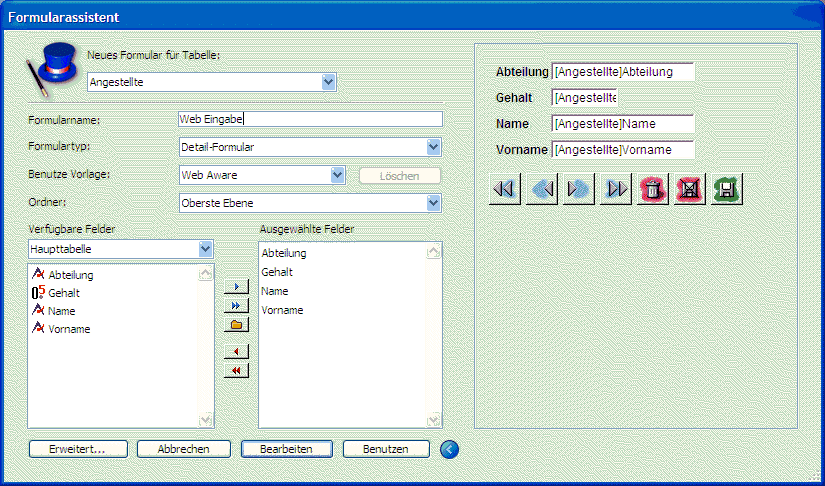Click the next record arrow button
This screenshot has width=825, height=486.
pos(579,188)
